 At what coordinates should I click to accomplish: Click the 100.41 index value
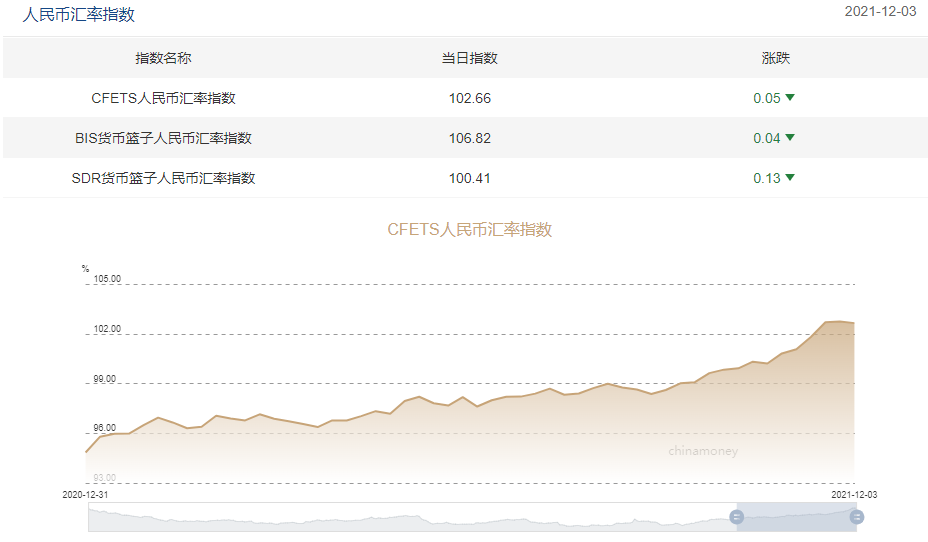tap(470, 178)
